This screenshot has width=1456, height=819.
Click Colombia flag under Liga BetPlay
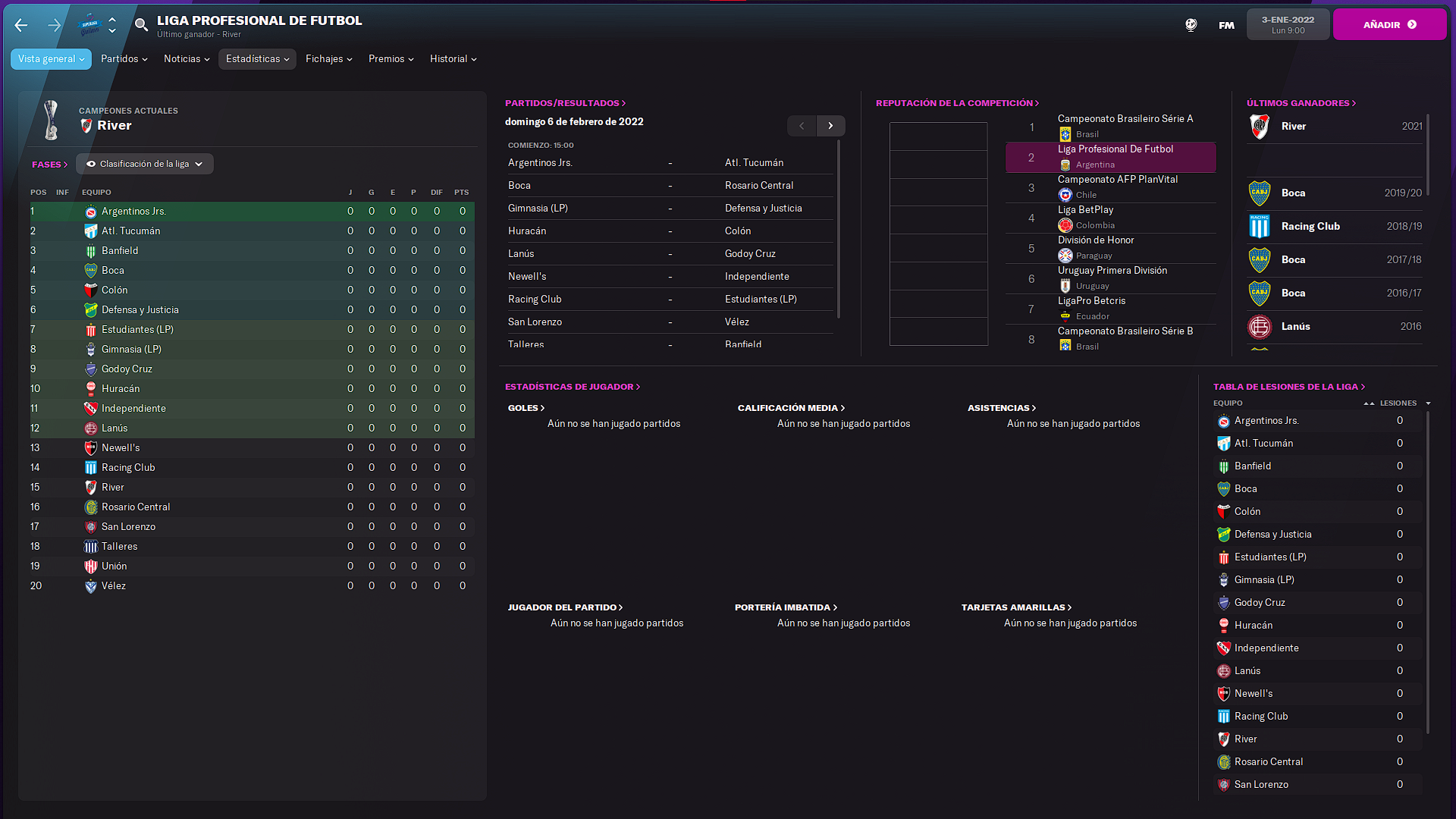click(x=1065, y=225)
